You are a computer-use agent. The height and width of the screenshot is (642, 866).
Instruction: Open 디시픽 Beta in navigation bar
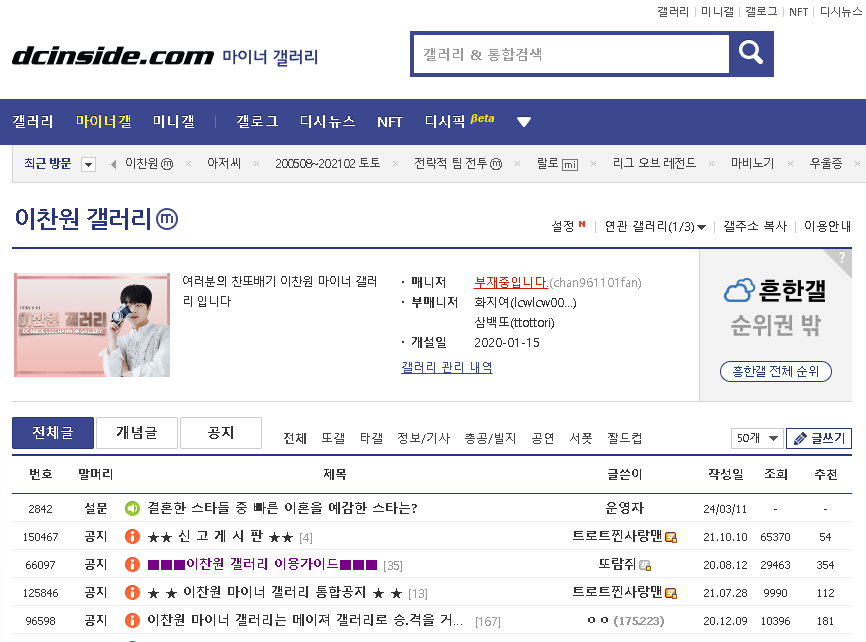(460, 120)
